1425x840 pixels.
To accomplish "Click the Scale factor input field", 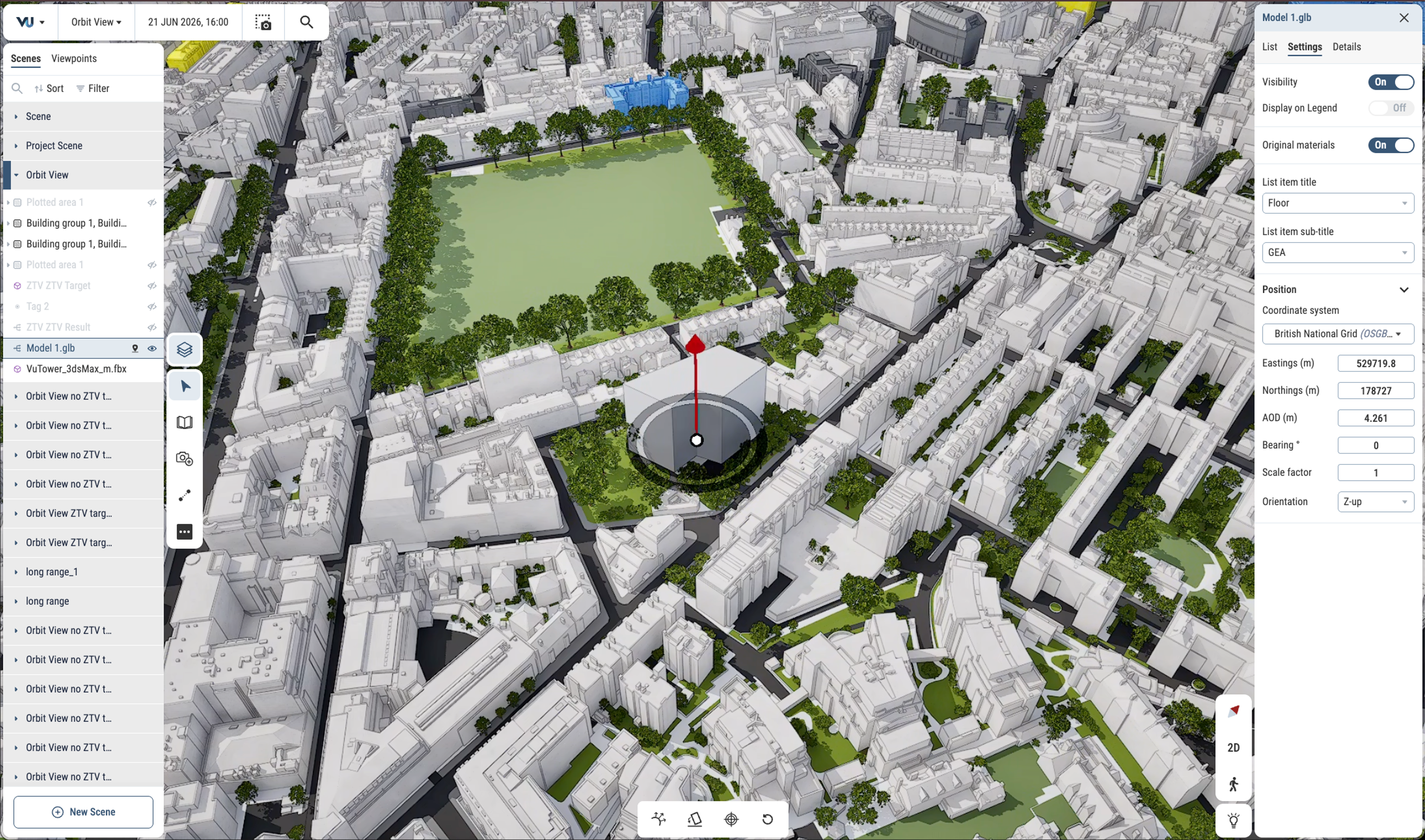I will 1375,473.
